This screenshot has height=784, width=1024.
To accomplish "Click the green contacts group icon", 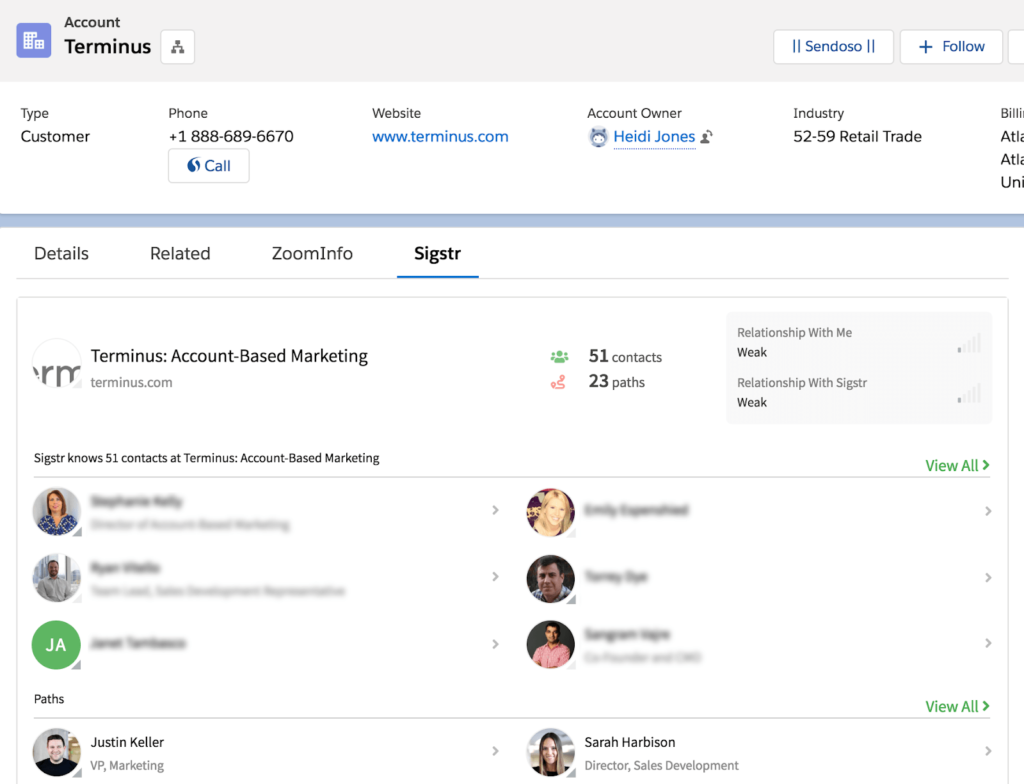I will [x=559, y=357].
